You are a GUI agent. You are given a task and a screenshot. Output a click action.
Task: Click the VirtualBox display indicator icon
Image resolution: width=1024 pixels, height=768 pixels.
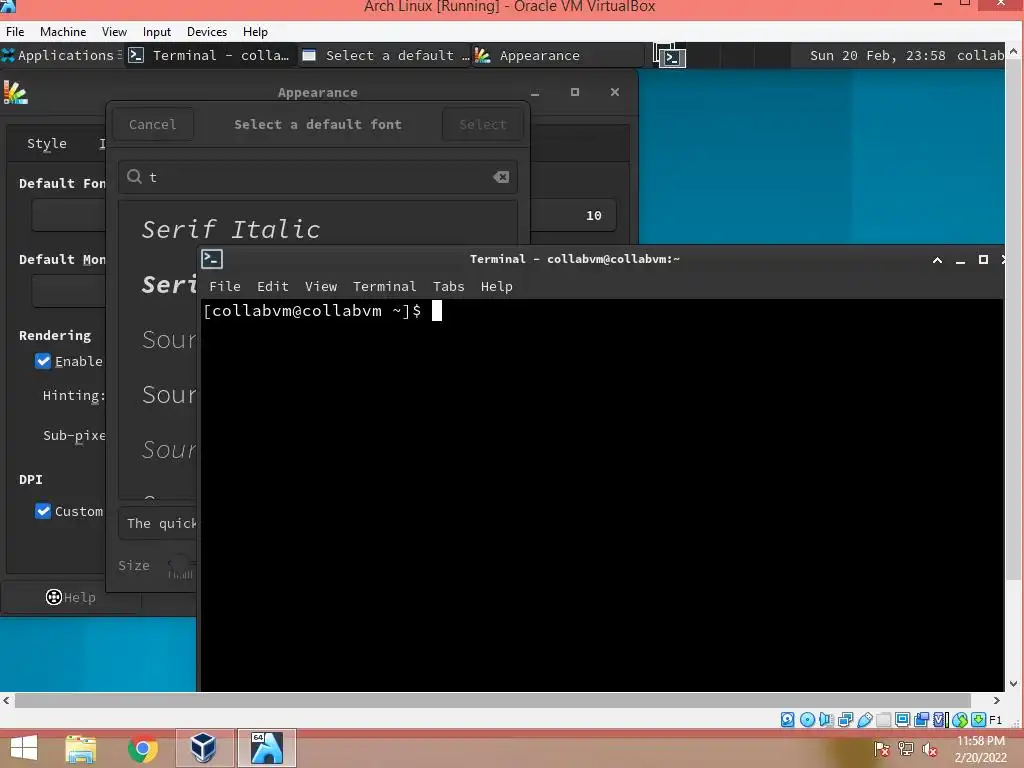tap(903, 720)
